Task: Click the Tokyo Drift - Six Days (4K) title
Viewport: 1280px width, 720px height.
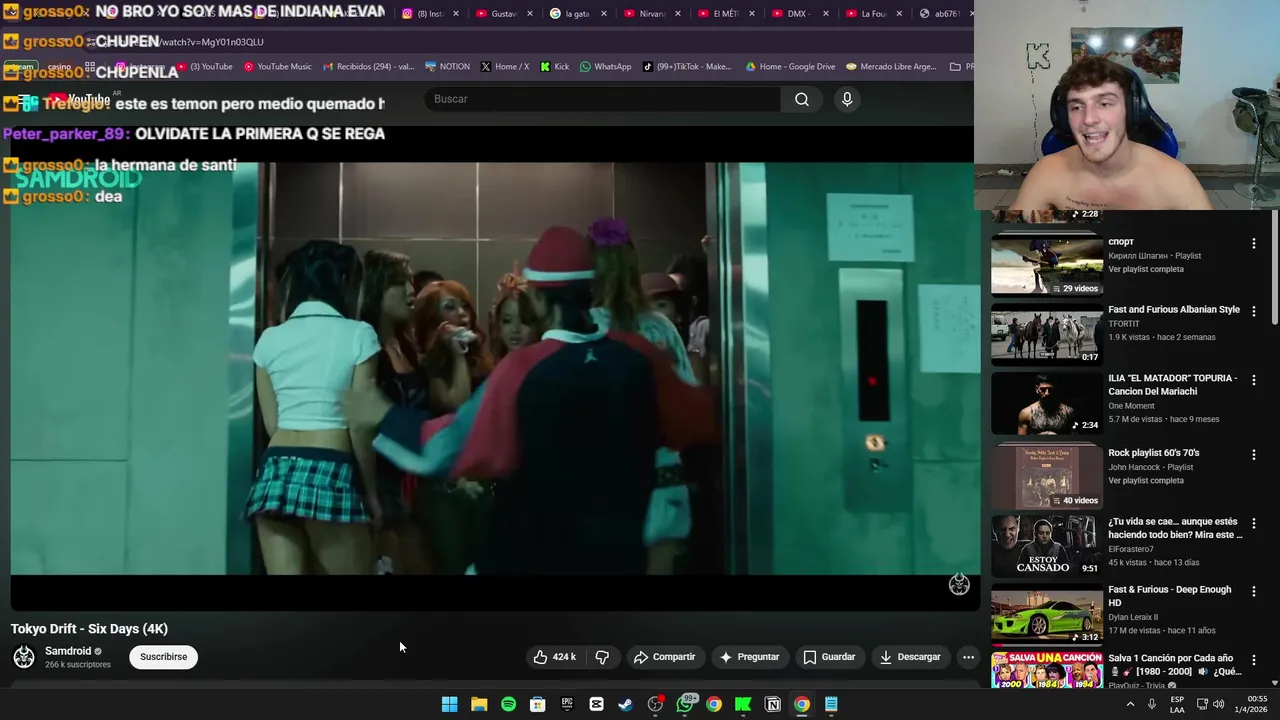Action: 89,629
